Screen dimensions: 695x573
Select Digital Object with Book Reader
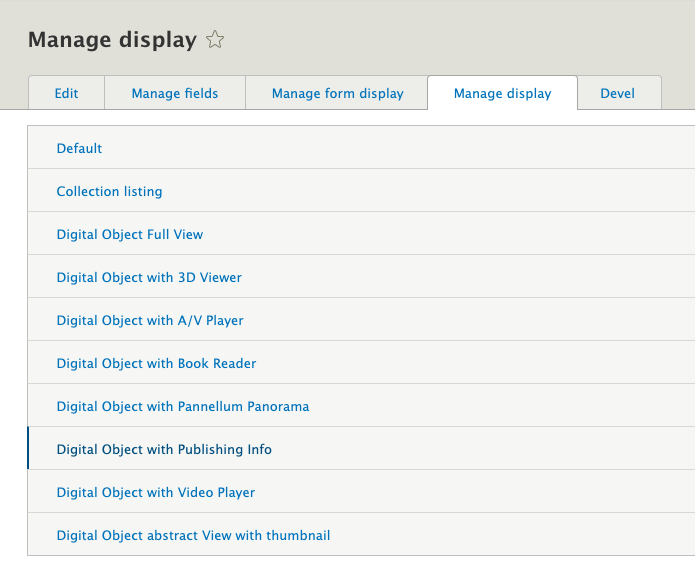(156, 363)
